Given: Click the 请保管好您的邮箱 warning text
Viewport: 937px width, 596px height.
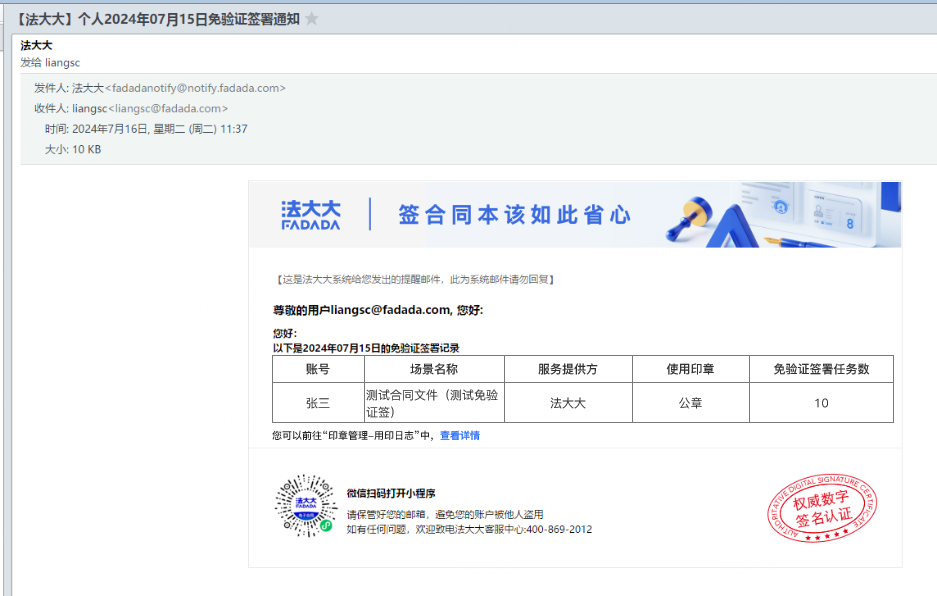Looking at the screenshot, I should (445, 514).
